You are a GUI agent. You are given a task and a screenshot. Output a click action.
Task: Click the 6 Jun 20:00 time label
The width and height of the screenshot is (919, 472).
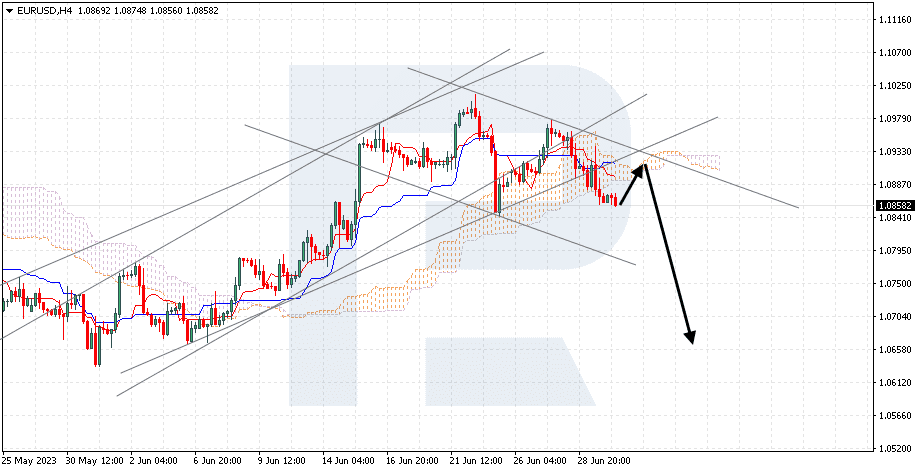coord(217,461)
